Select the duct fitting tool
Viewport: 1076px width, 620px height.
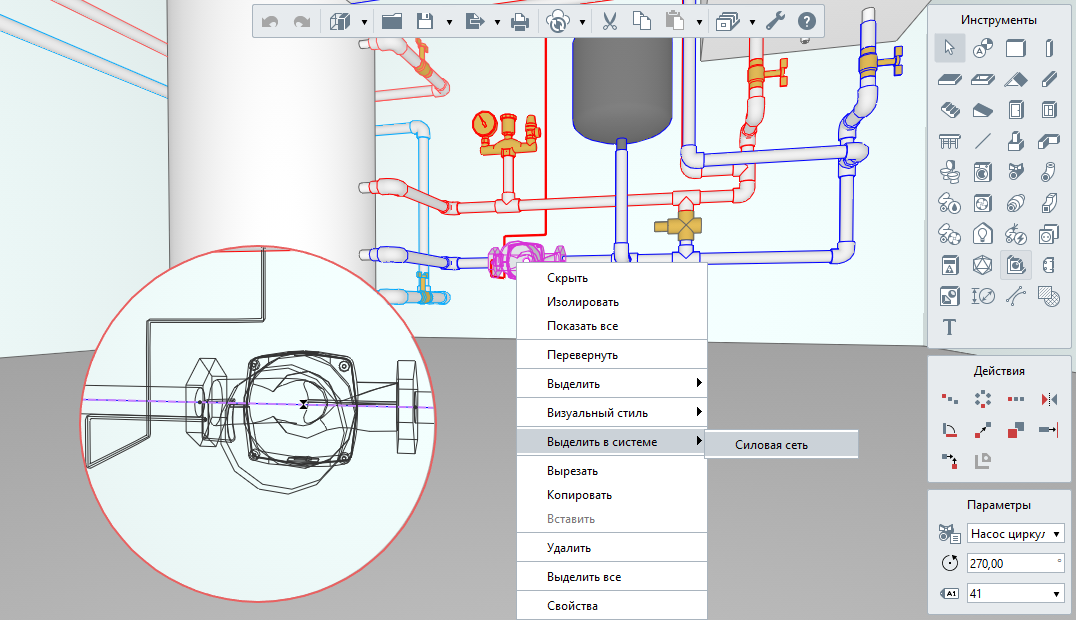(1049, 203)
